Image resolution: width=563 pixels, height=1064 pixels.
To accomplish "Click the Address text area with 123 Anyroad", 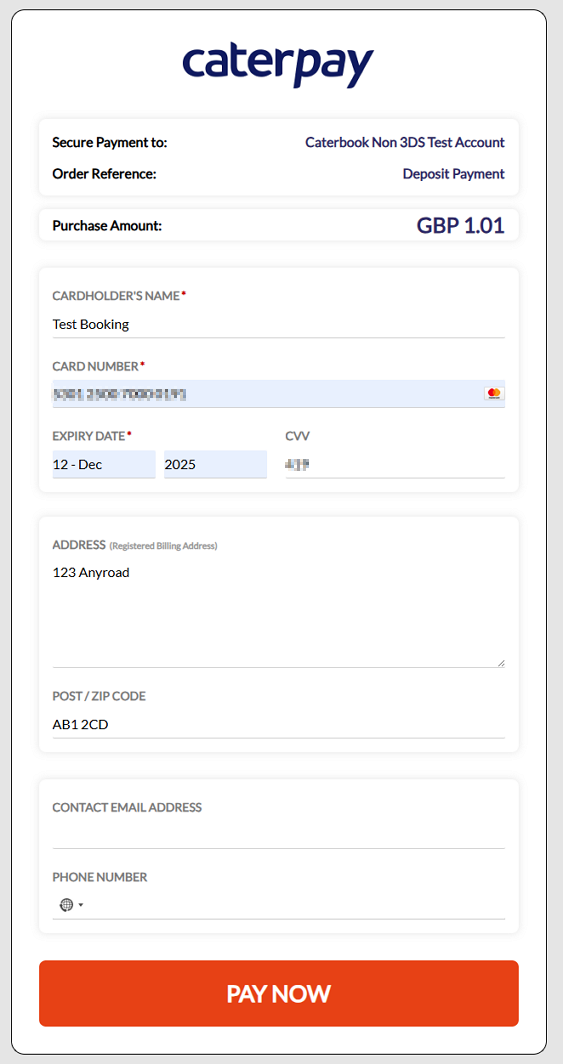I will (279, 613).
